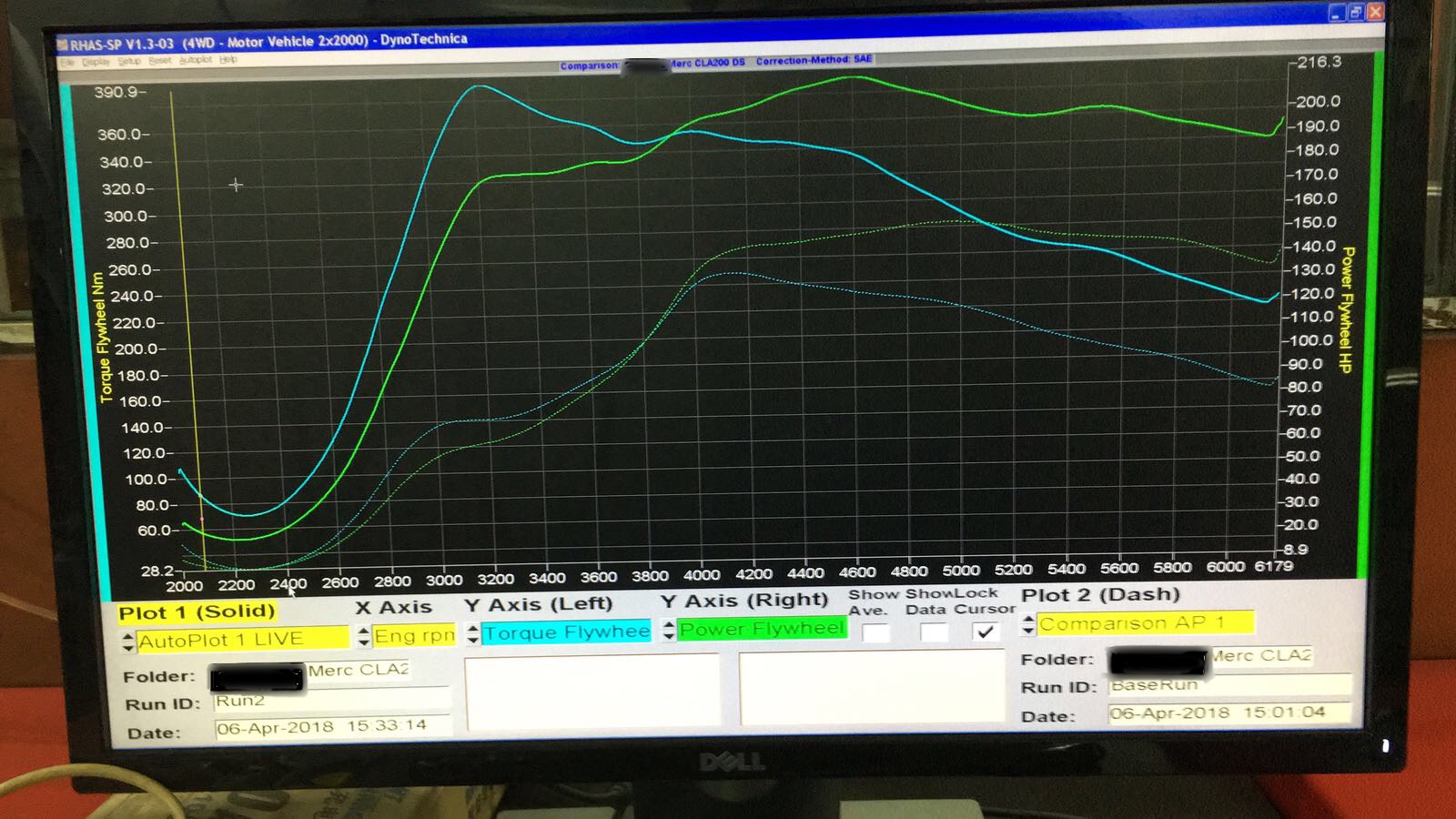
Task: Click the Plot 1 (Solid) label
Action: [x=197, y=612]
